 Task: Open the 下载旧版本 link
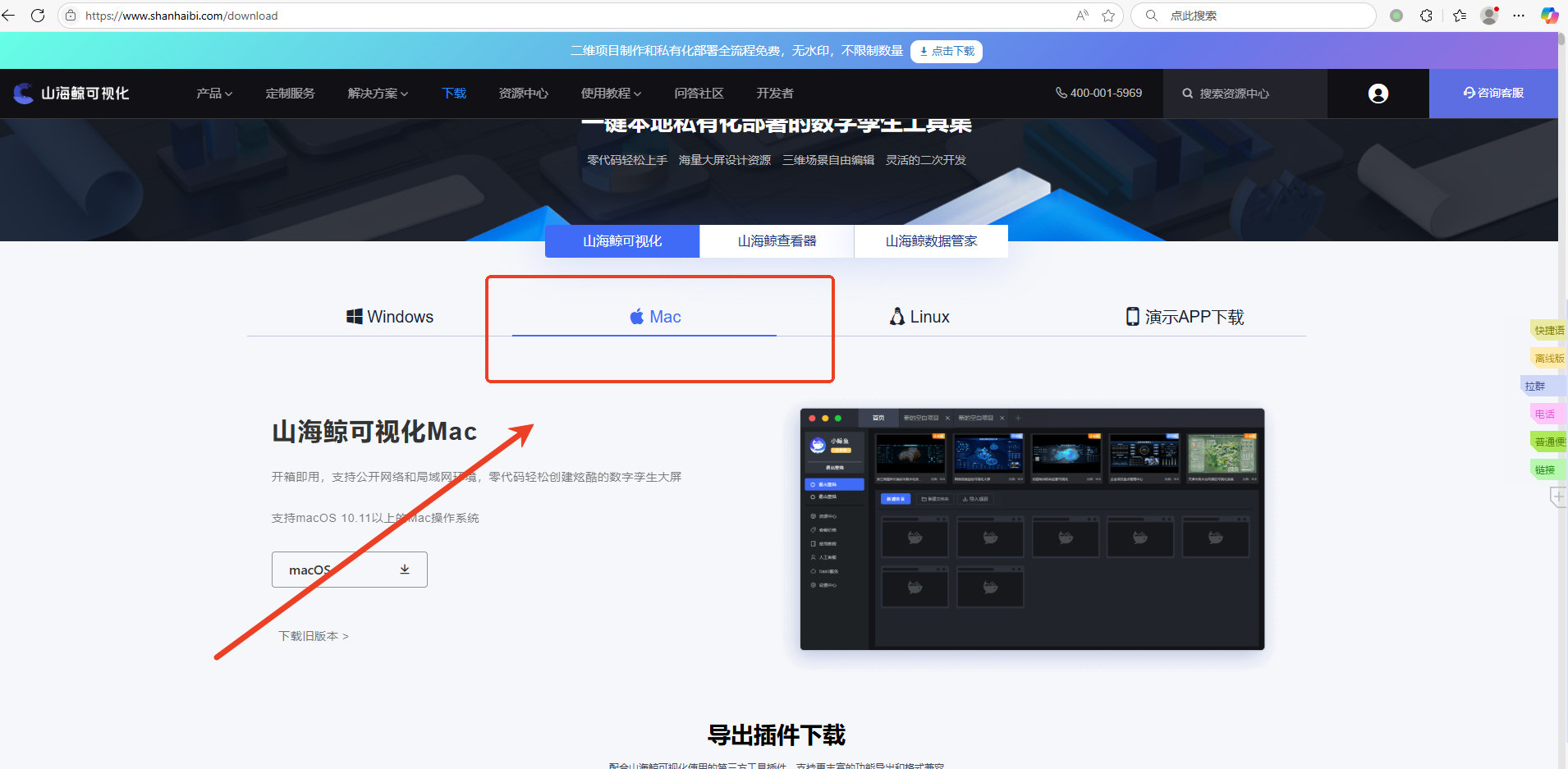tap(314, 636)
